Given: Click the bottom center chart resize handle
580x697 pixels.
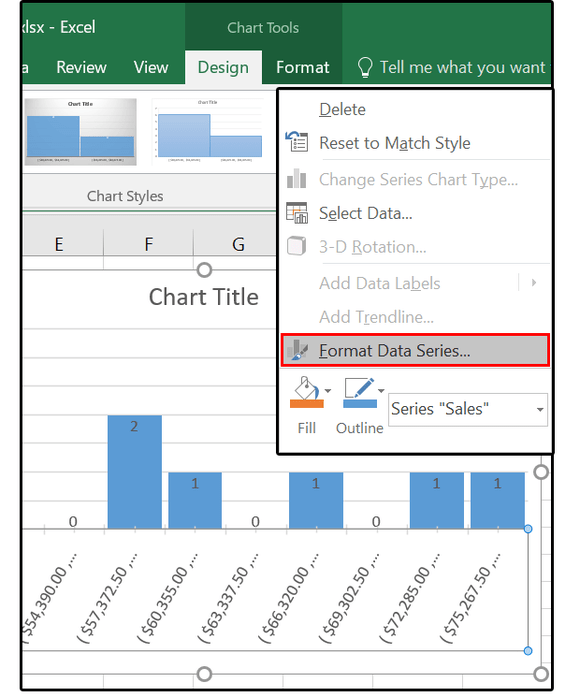Looking at the screenshot, I should pyautogui.click(x=204, y=674).
